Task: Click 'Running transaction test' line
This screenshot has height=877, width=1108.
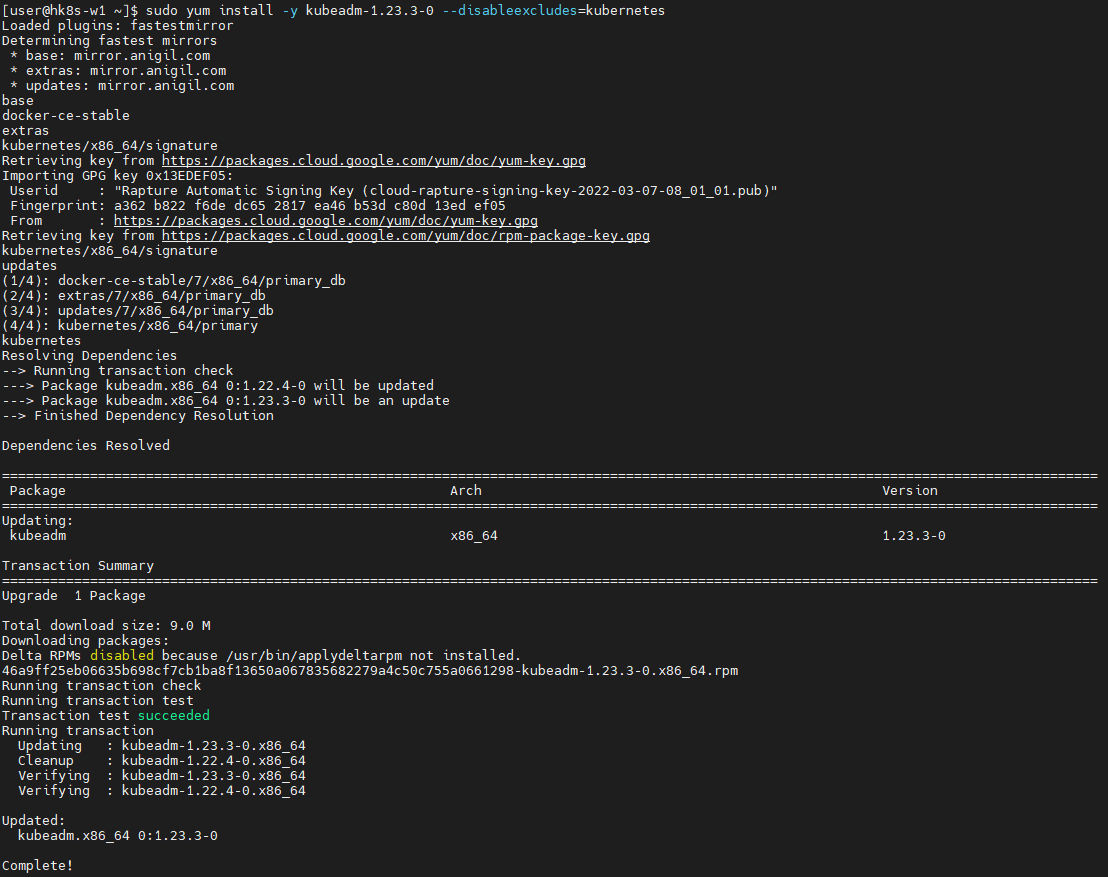Action: click(98, 700)
